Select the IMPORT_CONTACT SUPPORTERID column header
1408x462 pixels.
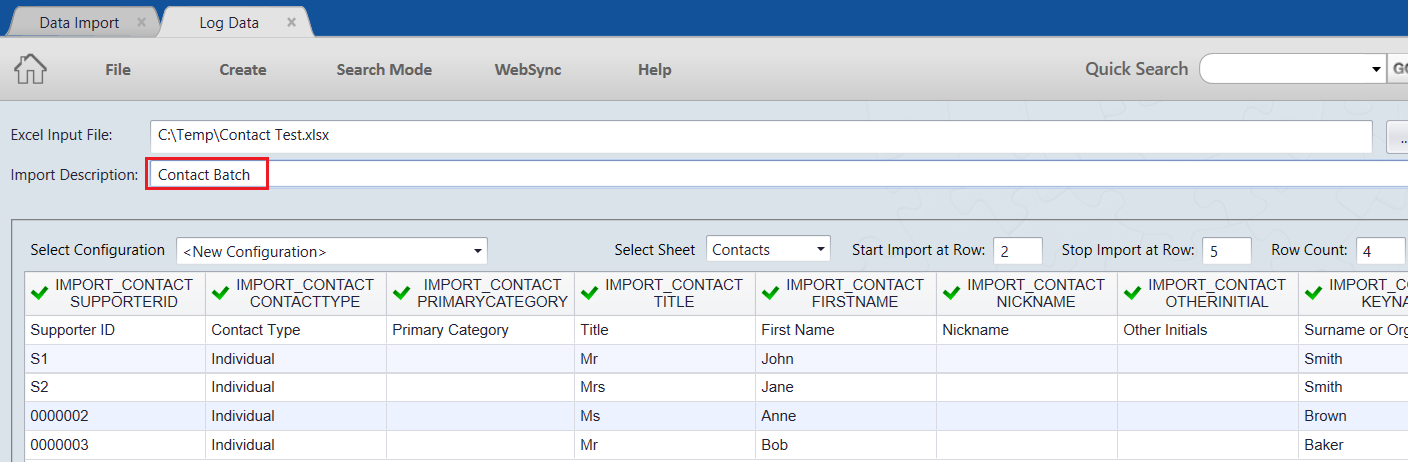[115, 293]
